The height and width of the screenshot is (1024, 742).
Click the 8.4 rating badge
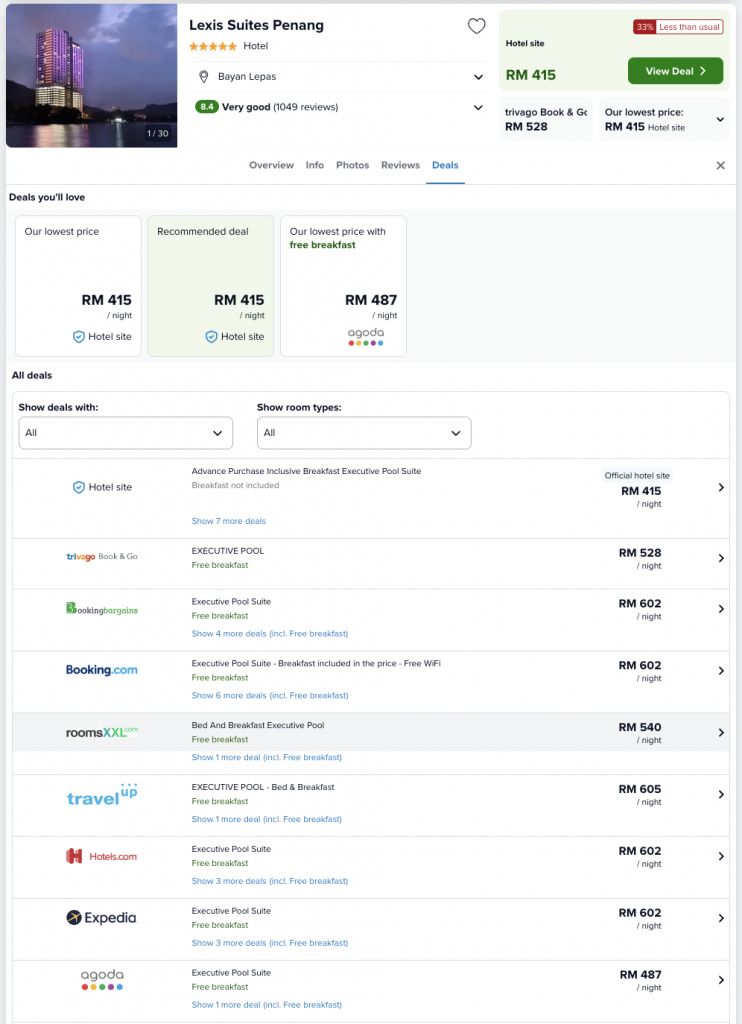(206, 107)
